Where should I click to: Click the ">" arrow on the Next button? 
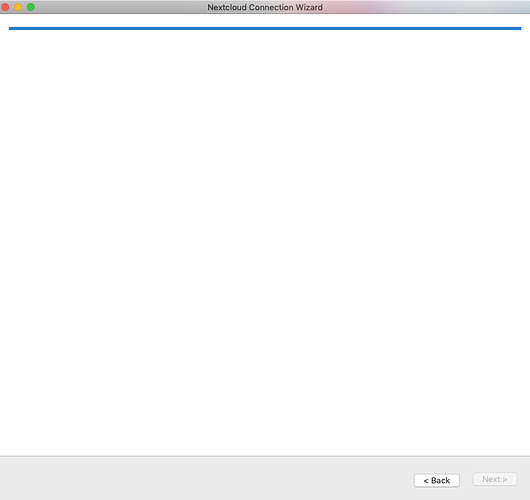pos(505,480)
